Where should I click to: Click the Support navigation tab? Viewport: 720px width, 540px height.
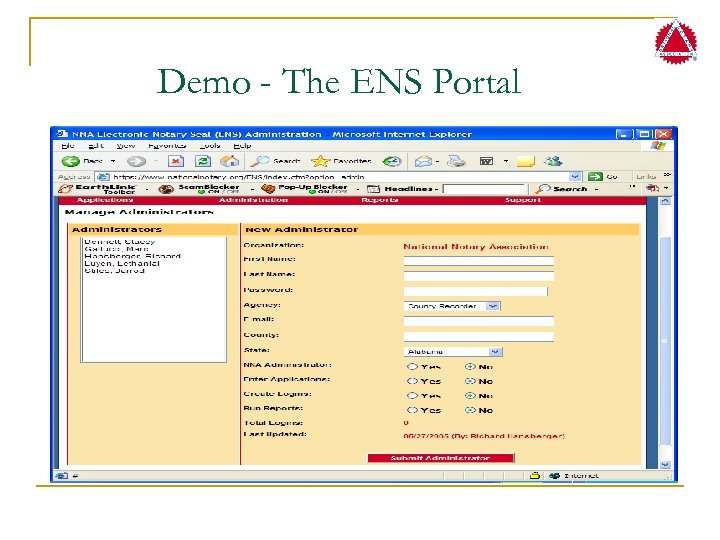(523, 200)
